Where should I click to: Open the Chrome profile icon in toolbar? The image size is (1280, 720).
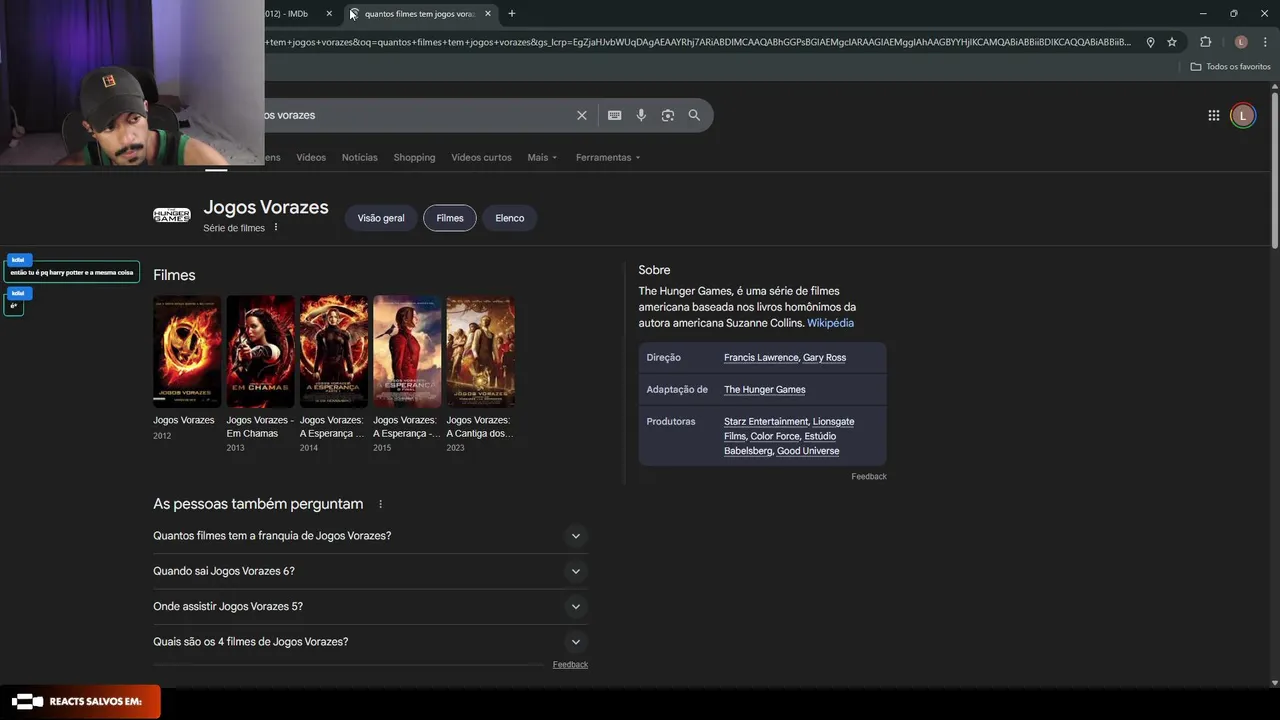pyautogui.click(x=1241, y=42)
